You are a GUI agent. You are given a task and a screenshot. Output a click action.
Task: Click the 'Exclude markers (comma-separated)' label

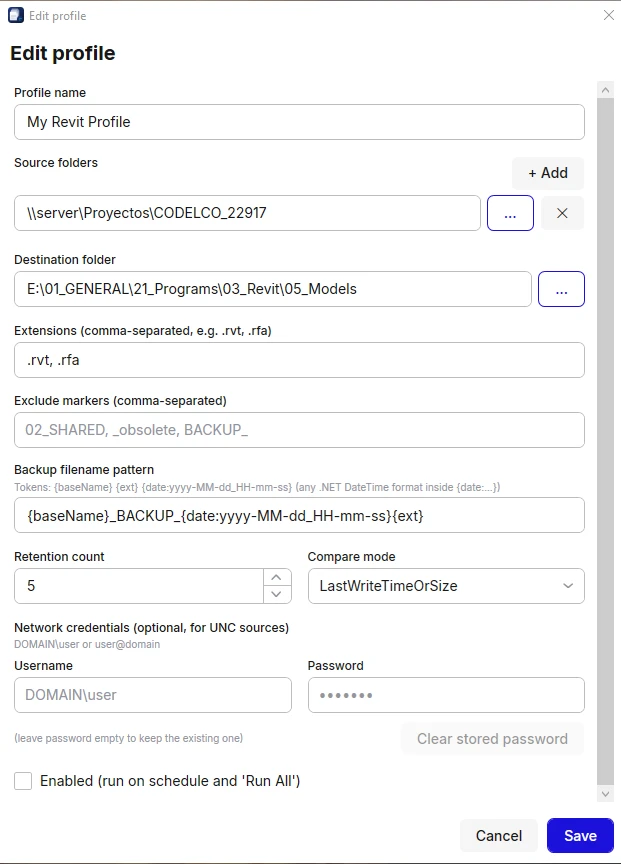coord(120,401)
